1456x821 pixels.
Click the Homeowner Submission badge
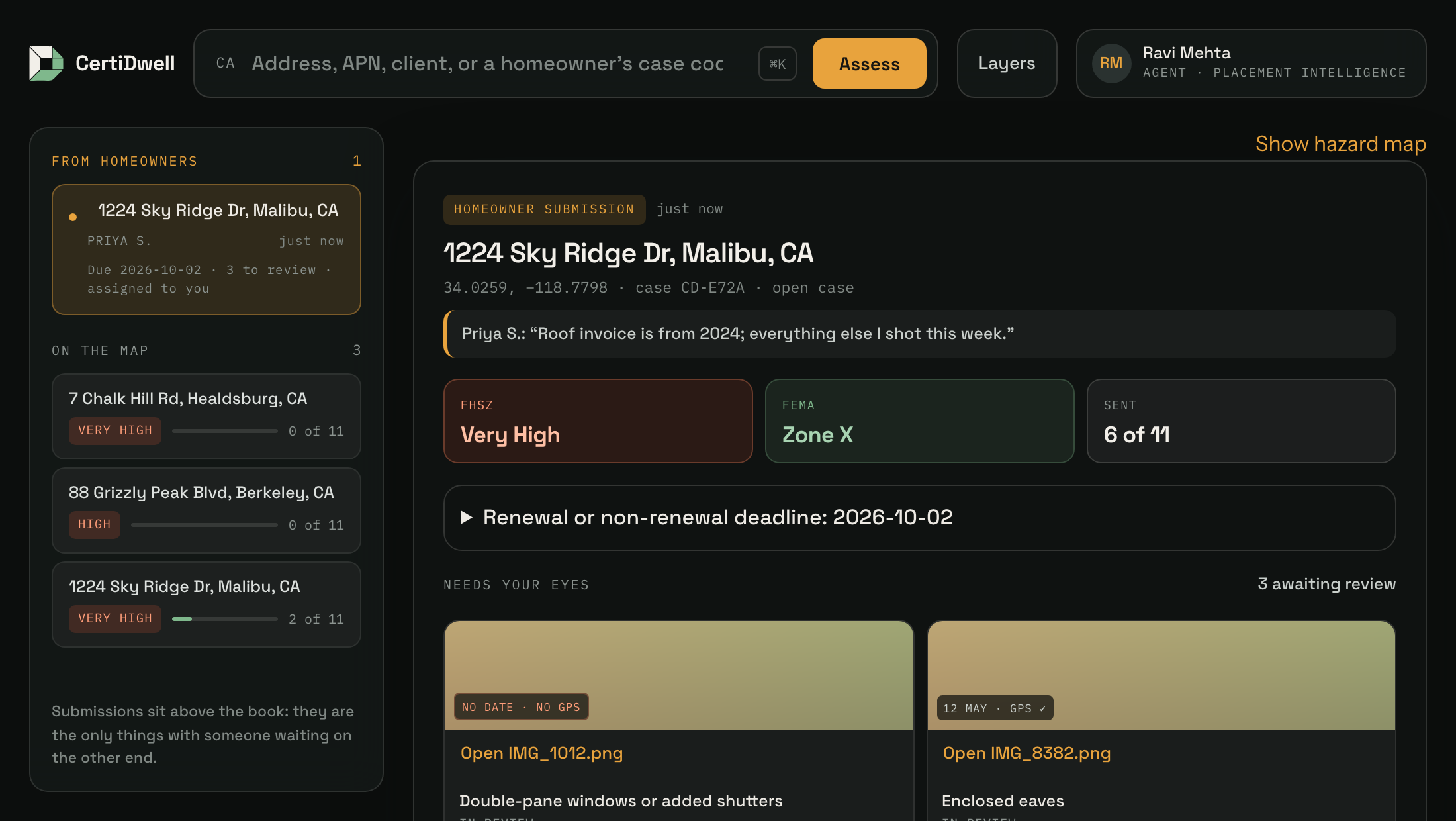click(544, 209)
